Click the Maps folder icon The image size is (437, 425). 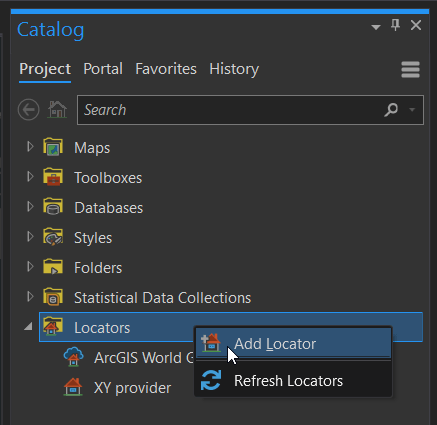pyautogui.click(x=53, y=147)
